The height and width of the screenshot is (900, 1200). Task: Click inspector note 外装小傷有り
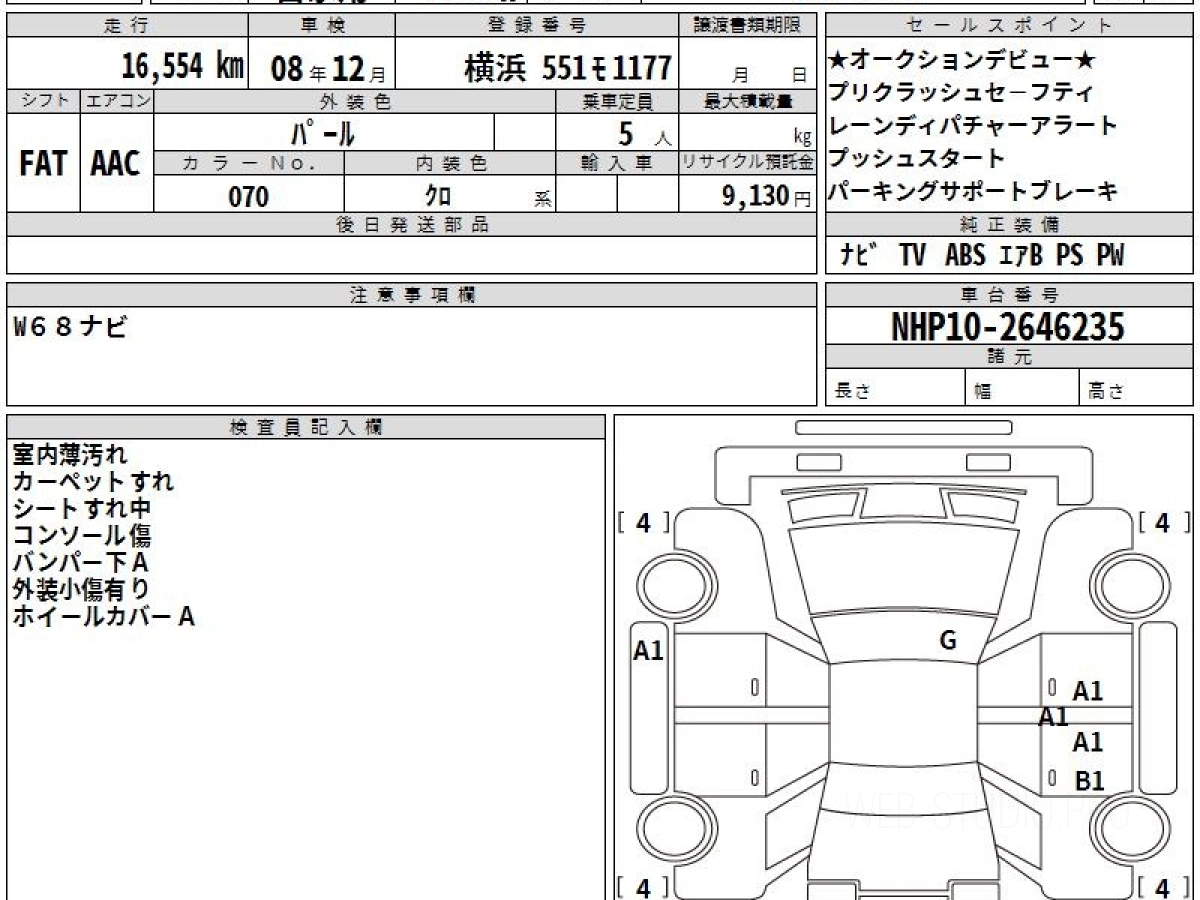[82, 590]
